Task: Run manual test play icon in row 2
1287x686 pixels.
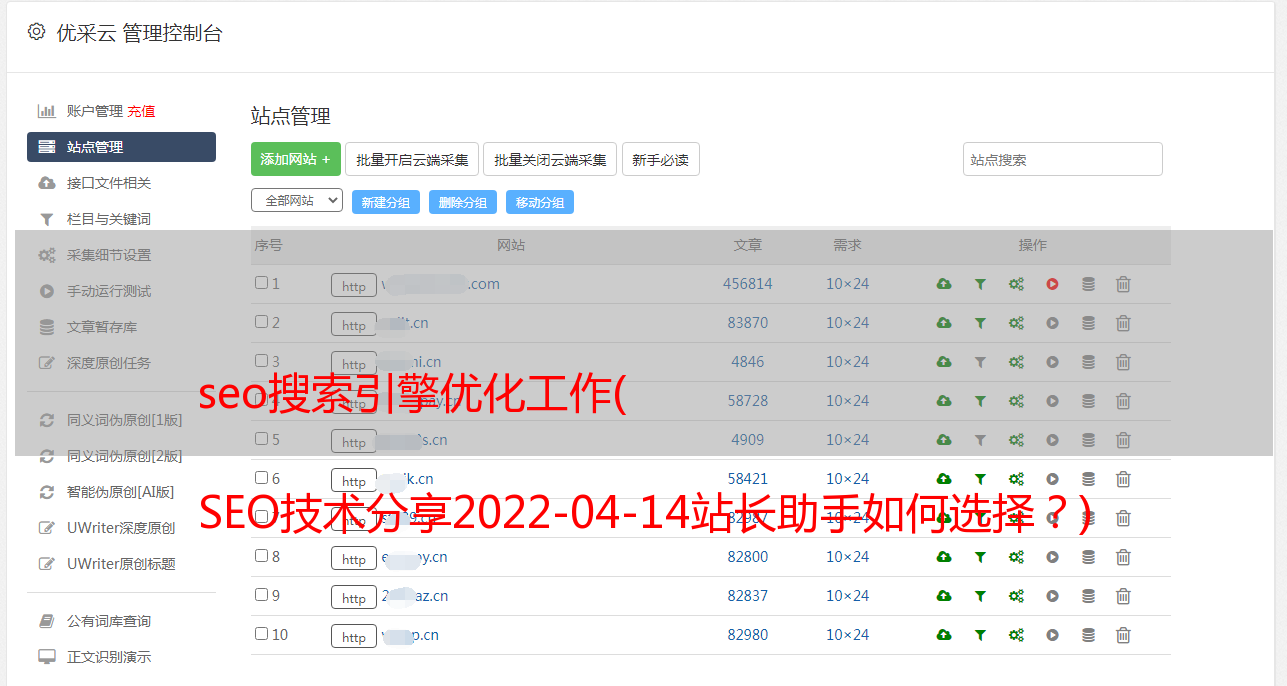Action: click(x=1052, y=323)
